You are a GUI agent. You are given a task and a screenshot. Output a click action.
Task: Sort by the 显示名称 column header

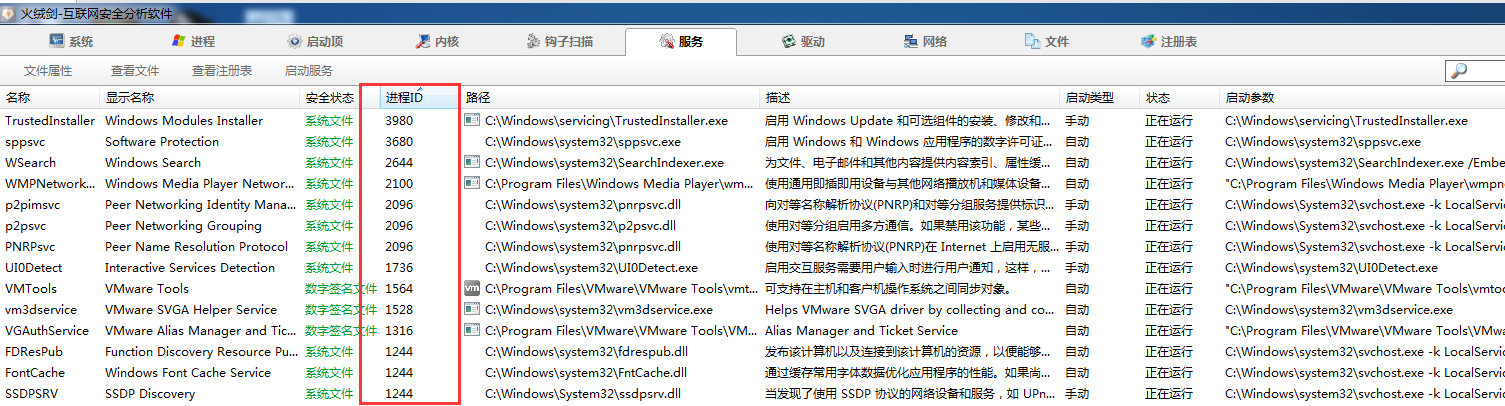pyautogui.click(x=200, y=98)
